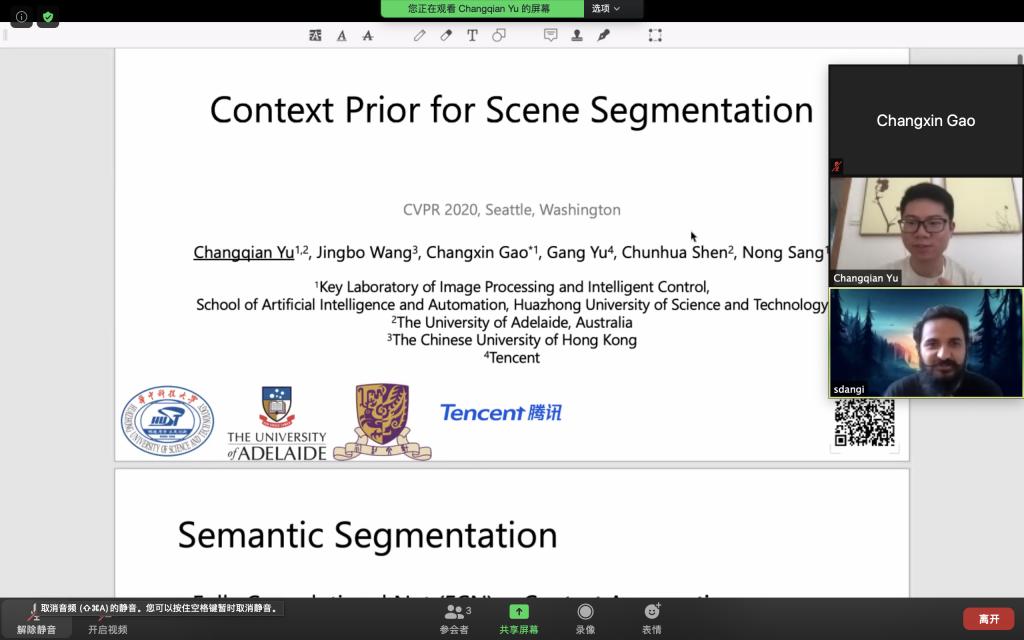Open the 参会者 participants panel
This screenshot has height=640, width=1024.
click(454, 618)
